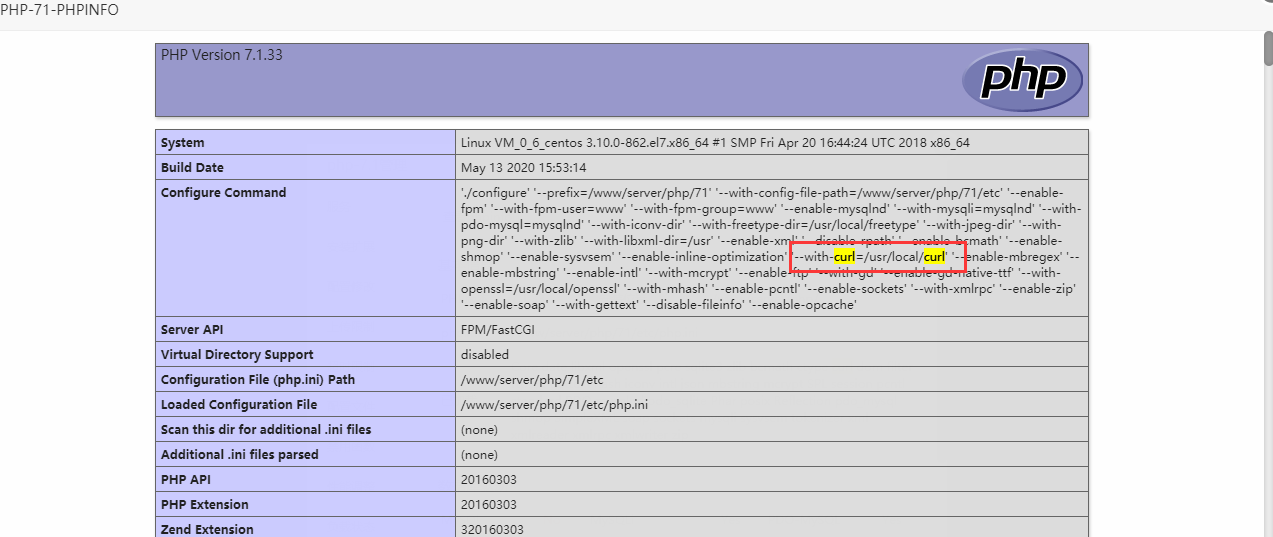Click Scan this dir for additional .ini files
This screenshot has width=1273, height=537.
266,430
